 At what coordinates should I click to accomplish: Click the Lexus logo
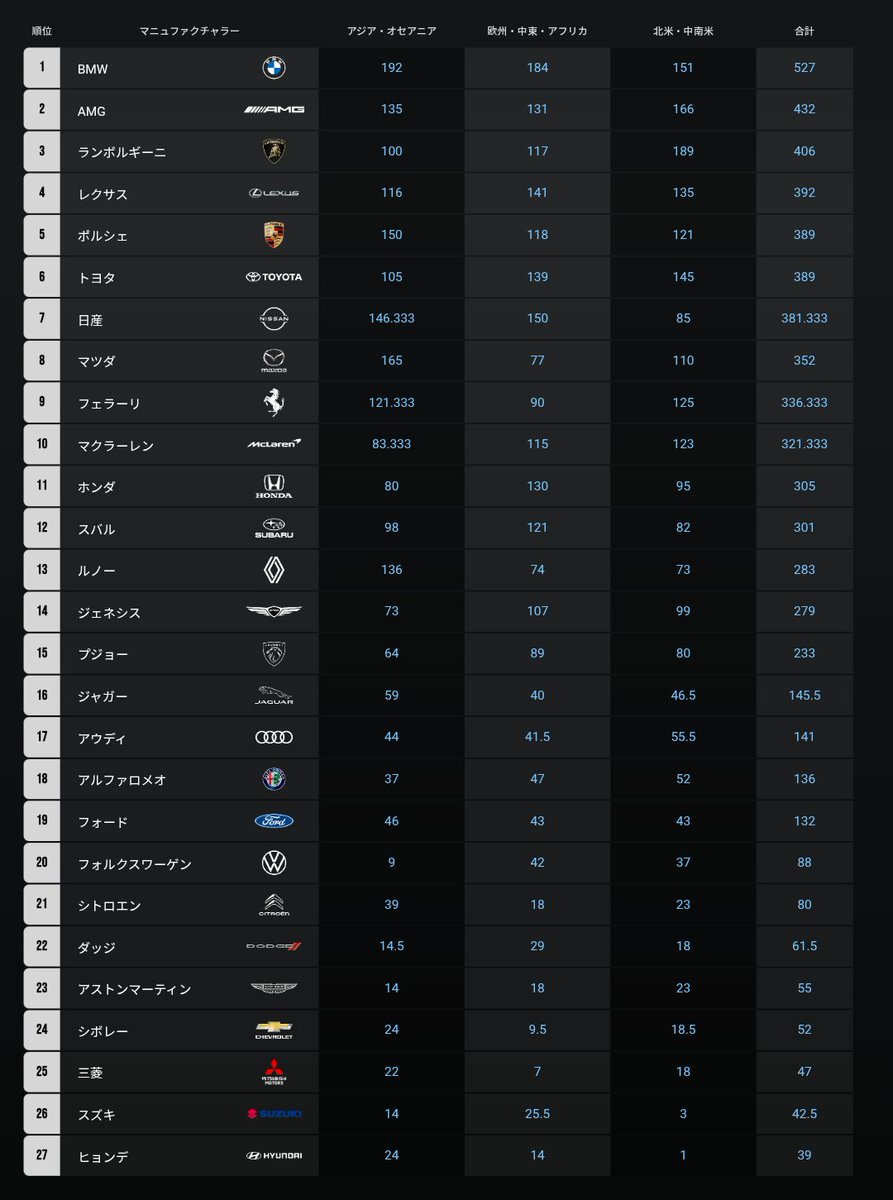pyautogui.click(x=274, y=193)
